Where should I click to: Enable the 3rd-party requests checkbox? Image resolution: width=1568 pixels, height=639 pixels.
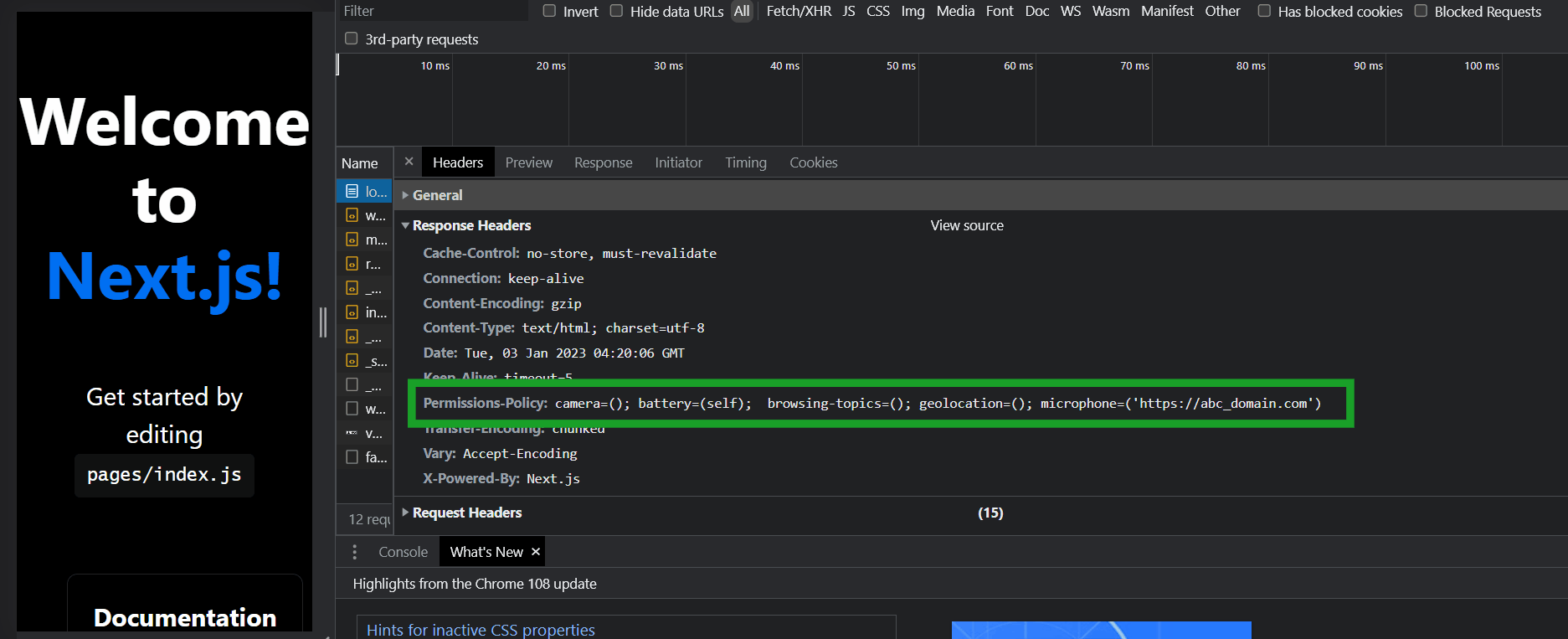click(x=352, y=39)
